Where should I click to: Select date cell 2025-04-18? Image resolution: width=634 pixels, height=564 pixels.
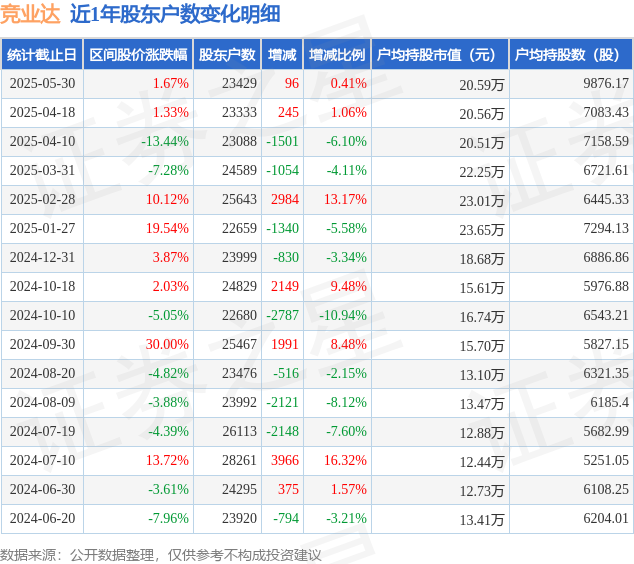coord(42,112)
